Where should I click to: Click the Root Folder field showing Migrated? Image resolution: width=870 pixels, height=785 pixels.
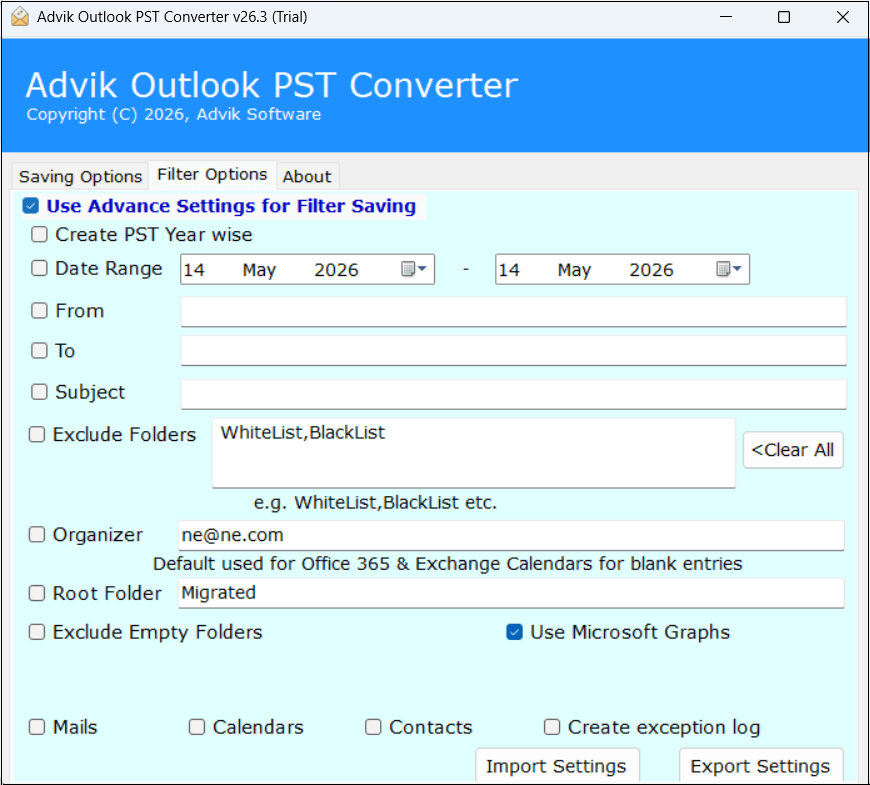coord(510,593)
